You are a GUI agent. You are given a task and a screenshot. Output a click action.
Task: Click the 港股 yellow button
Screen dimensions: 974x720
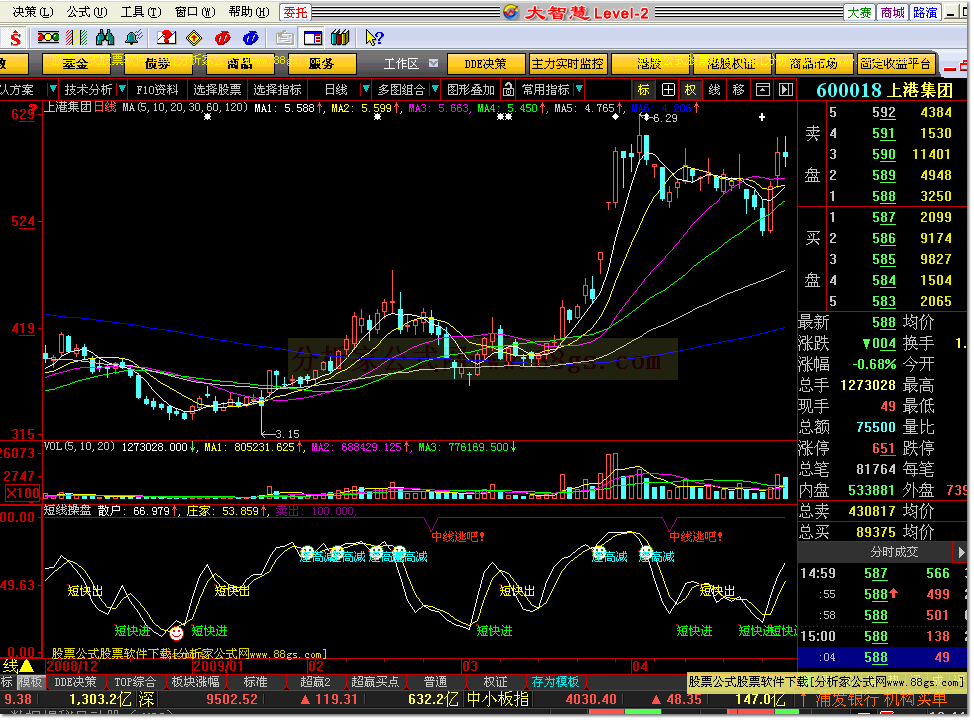(650, 64)
